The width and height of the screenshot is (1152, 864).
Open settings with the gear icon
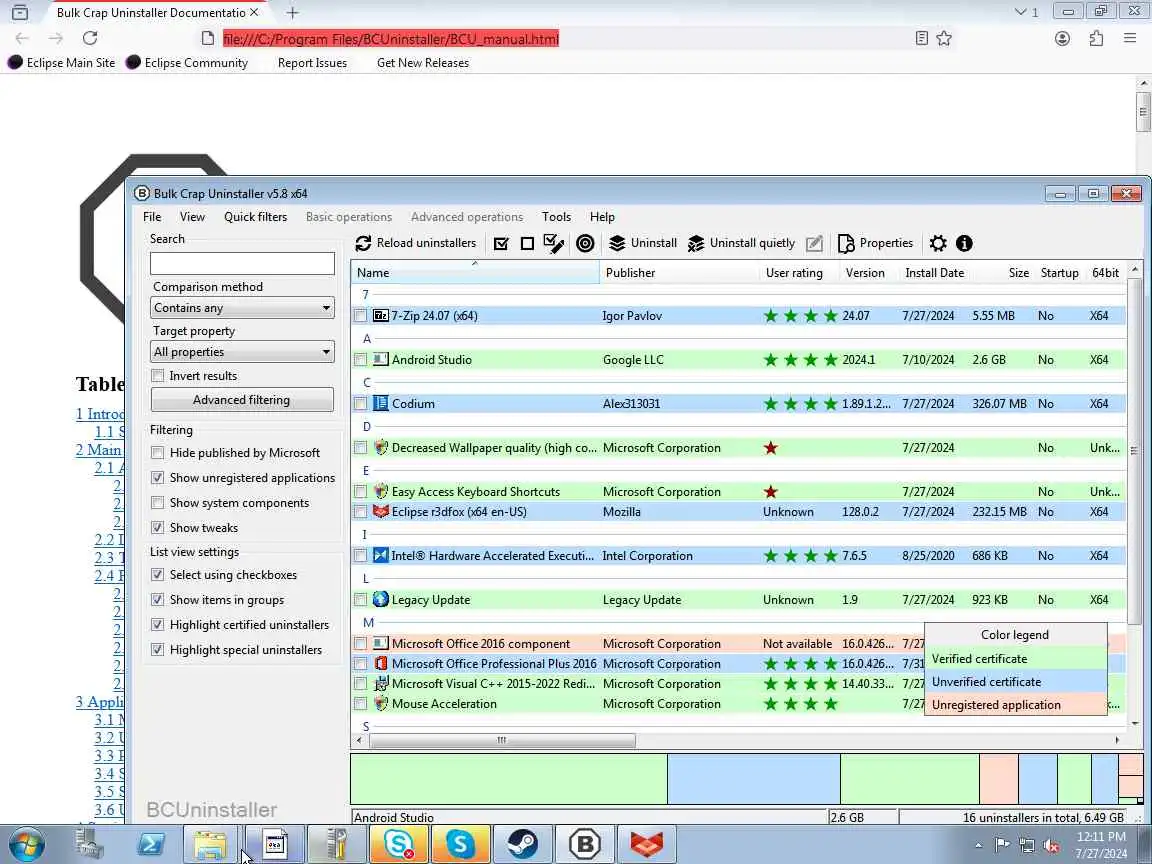pos(937,243)
